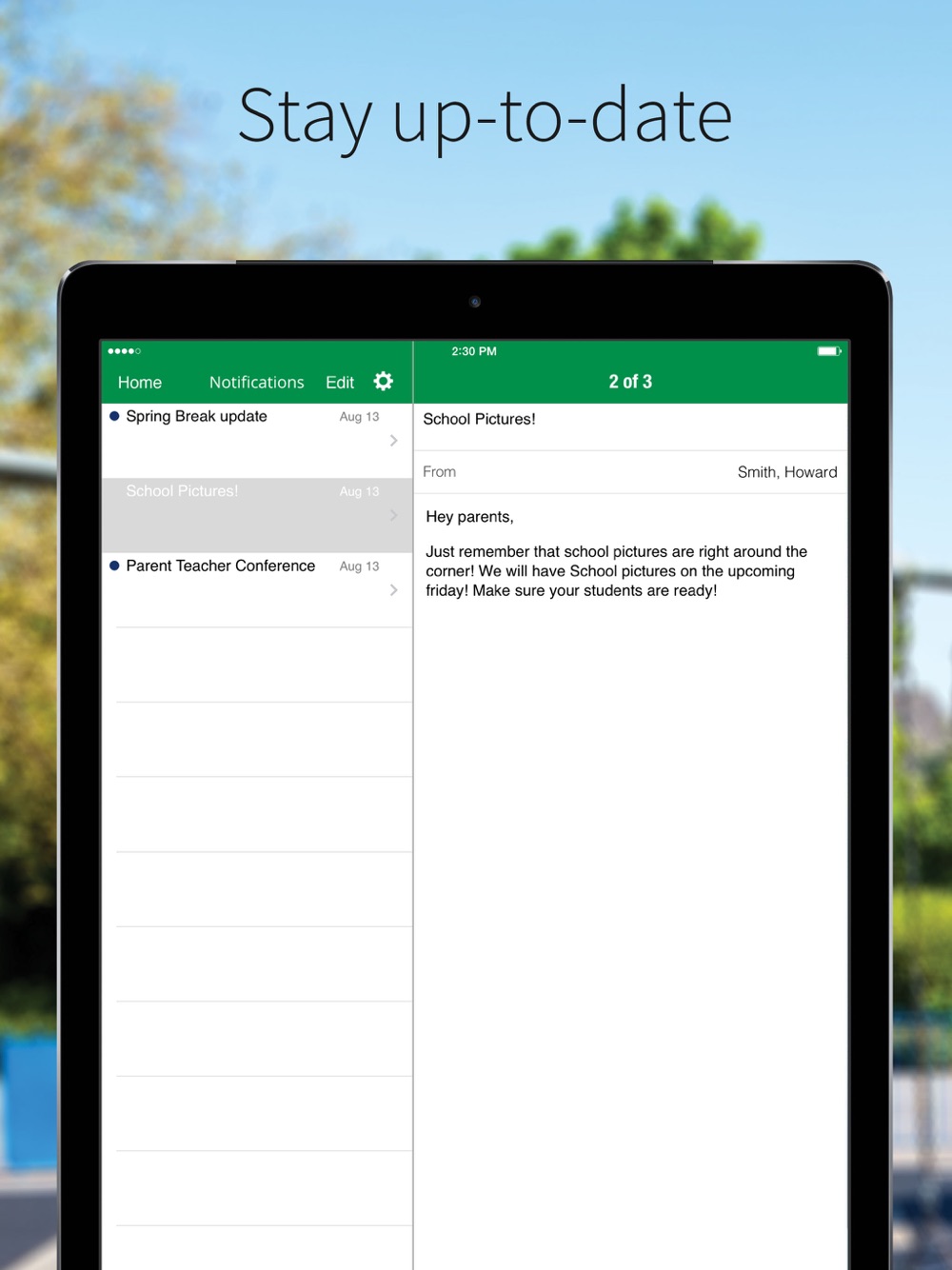Click the unread dot beside Spring Break update
The width and height of the screenshot is (952, 1270).
(x=114, y=416)
